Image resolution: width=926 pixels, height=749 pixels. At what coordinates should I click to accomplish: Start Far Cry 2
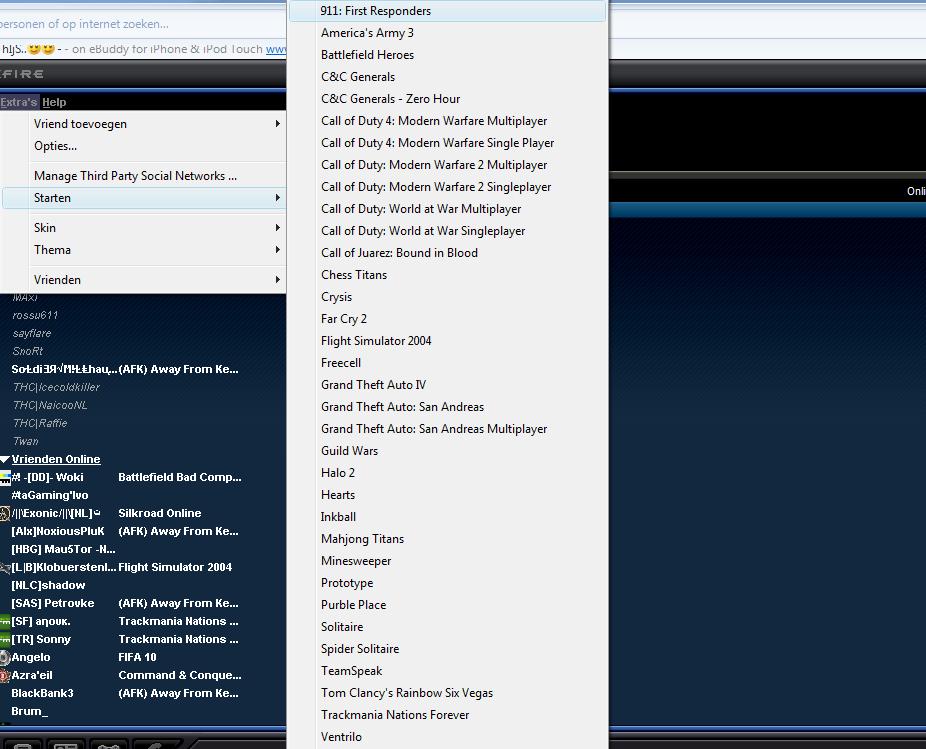point(448,319)
